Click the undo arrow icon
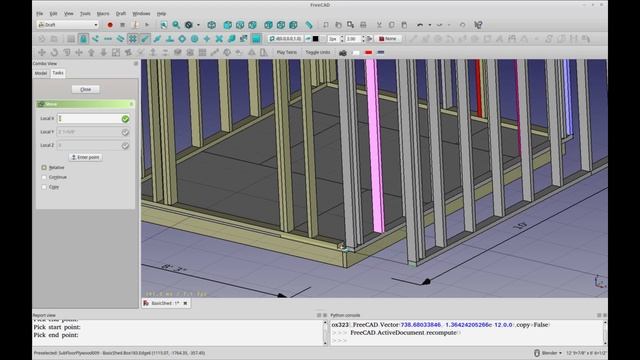This screenshot has width=640, height=360. point(420,25)
